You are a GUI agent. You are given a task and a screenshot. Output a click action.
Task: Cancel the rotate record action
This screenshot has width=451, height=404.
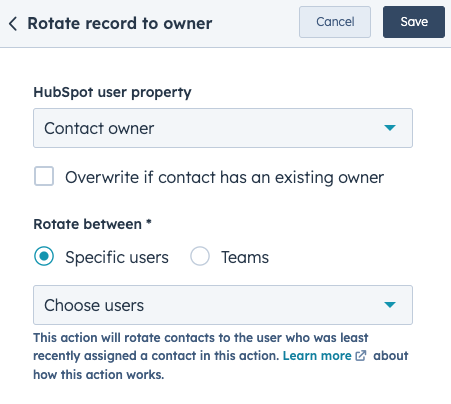[335, 22]
